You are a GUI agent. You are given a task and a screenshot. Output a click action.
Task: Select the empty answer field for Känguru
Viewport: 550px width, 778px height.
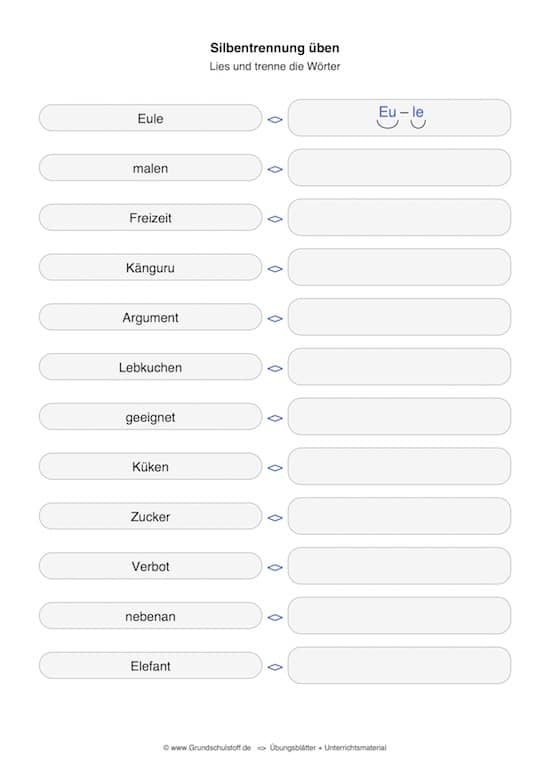point(399,267)
